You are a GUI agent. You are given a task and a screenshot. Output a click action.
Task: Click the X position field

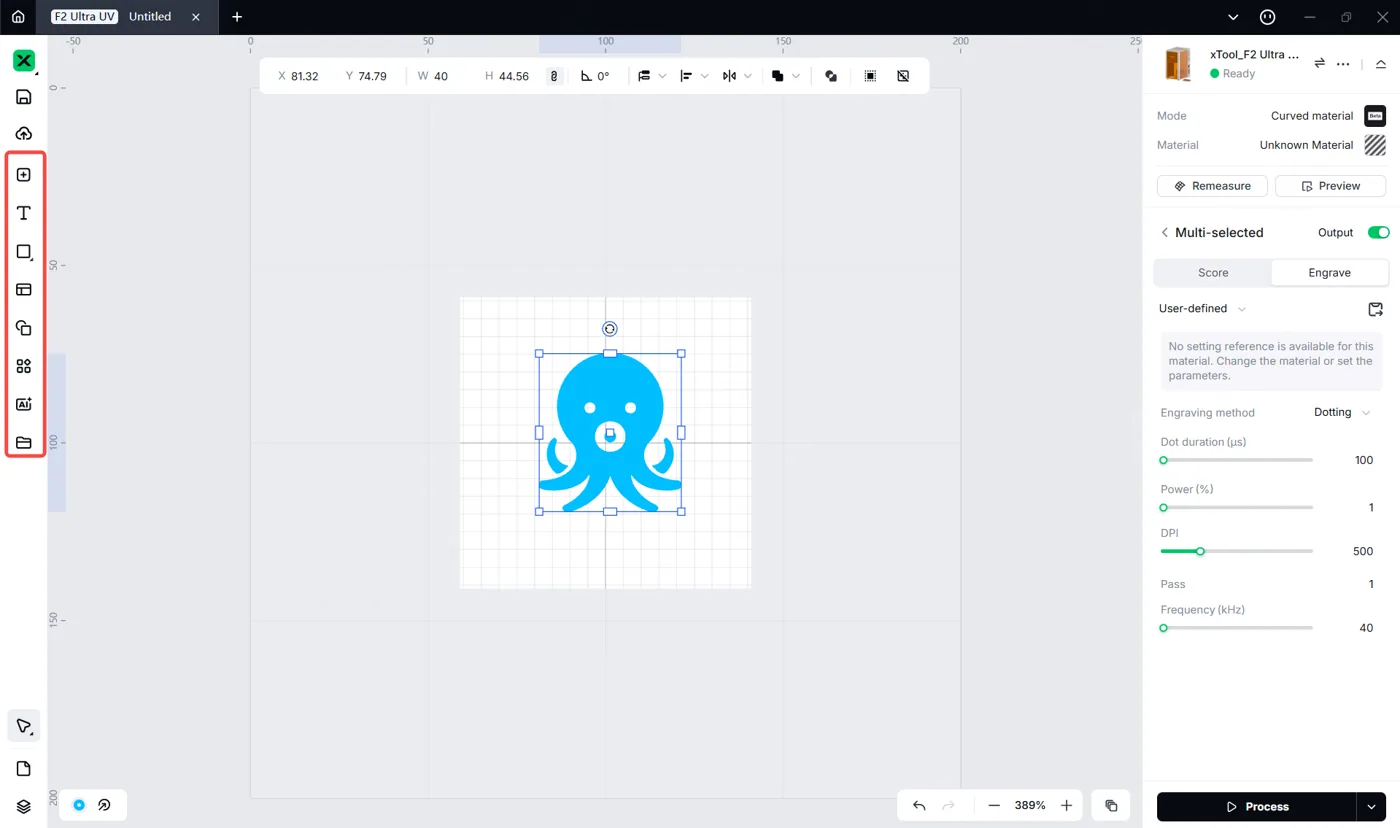tap(300, 76)
